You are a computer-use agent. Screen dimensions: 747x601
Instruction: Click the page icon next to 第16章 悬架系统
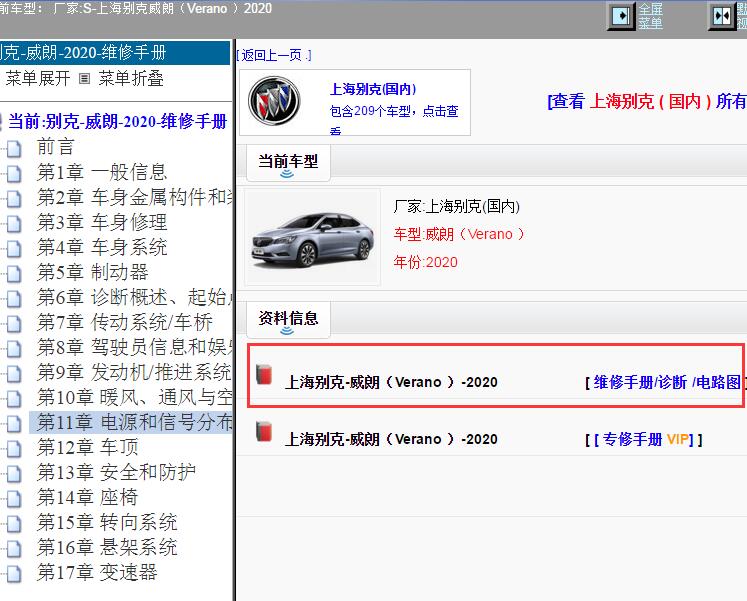click(14, 549)
